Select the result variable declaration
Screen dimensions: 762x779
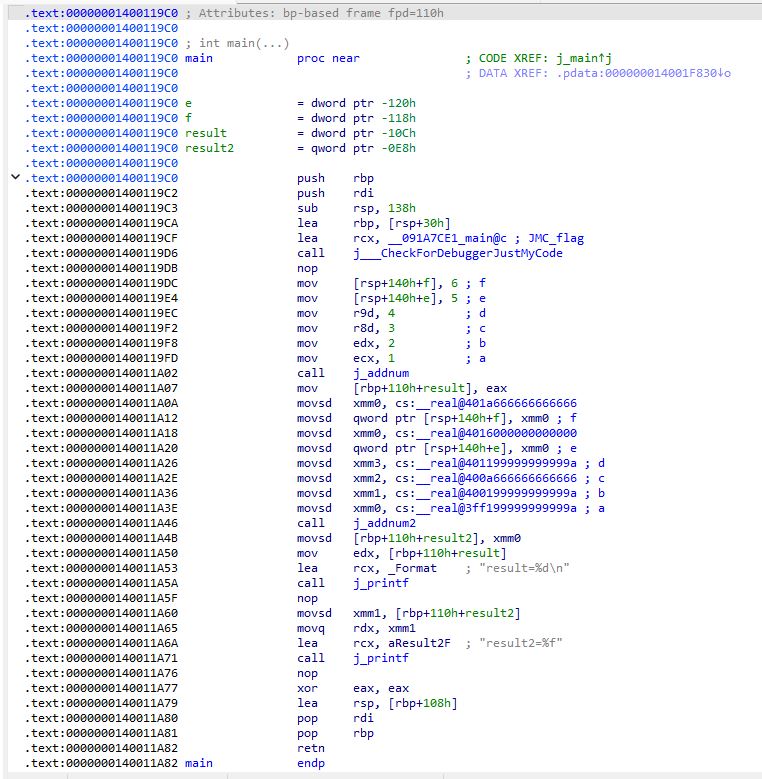tap(206, 133)
